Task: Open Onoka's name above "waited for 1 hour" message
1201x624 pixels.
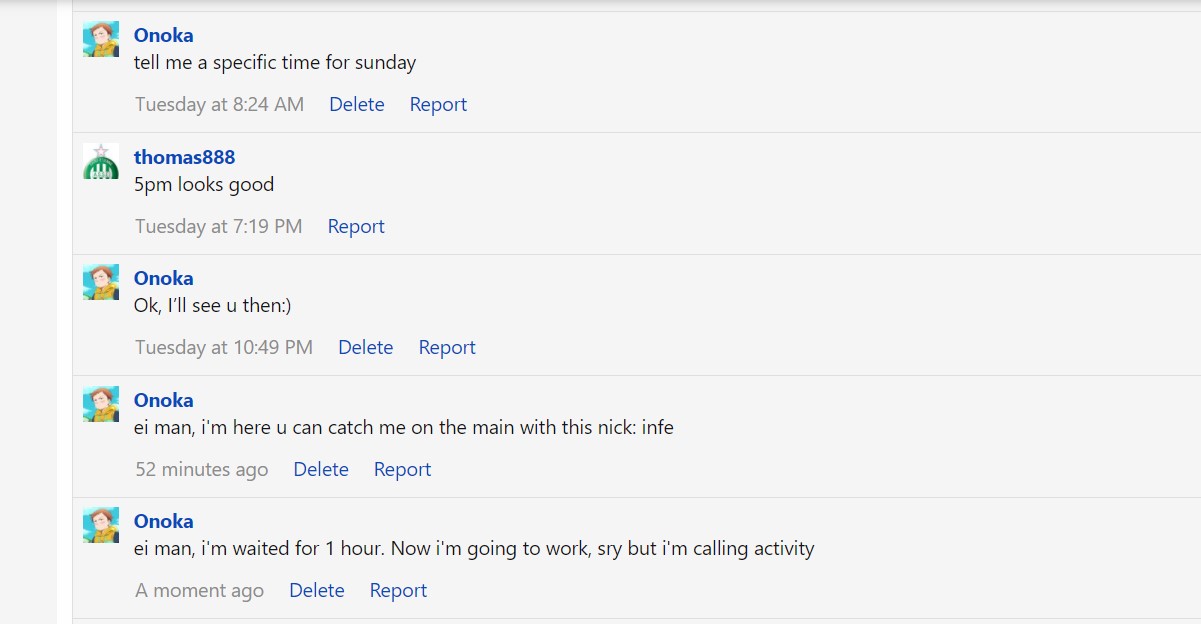Action: click(x=164, y=521)
